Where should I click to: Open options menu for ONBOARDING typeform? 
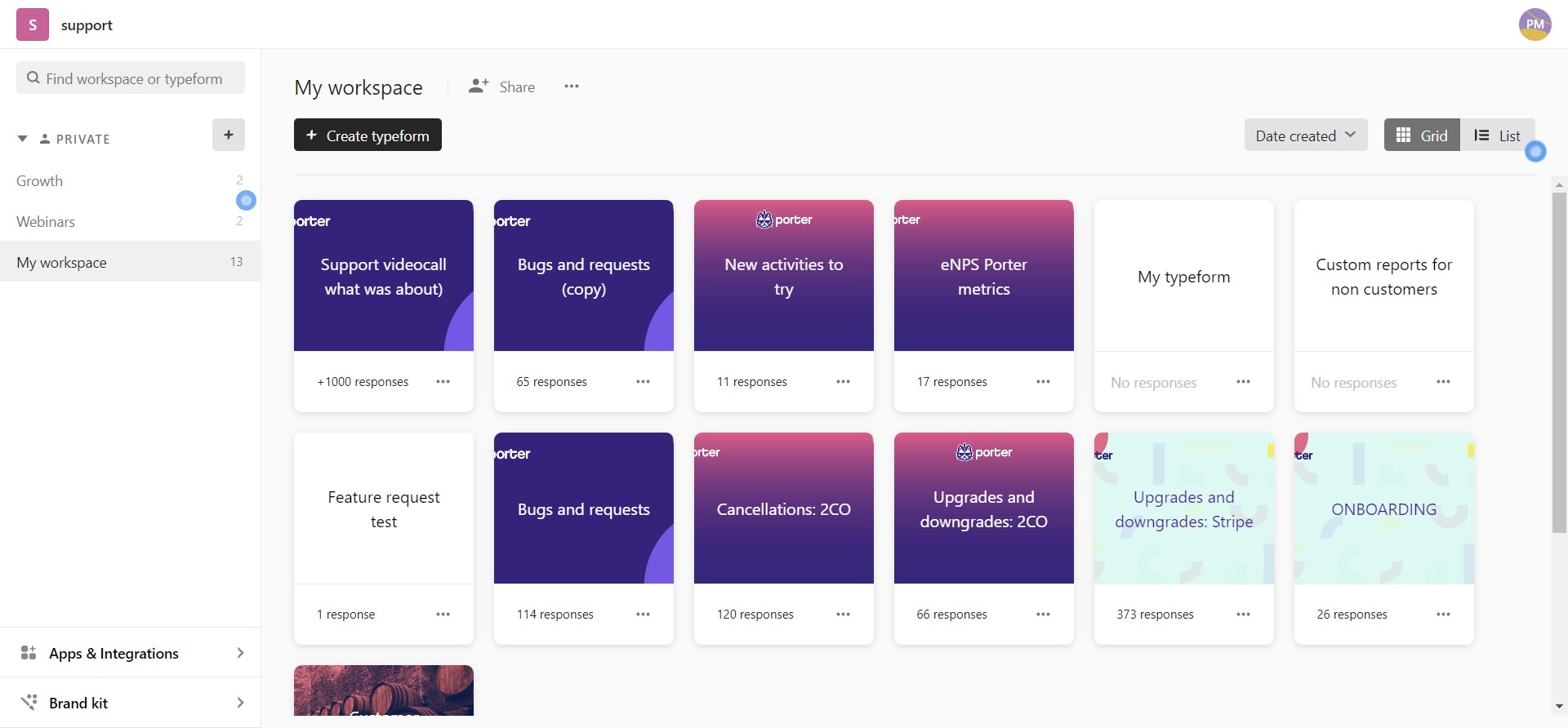(1443, 615)
